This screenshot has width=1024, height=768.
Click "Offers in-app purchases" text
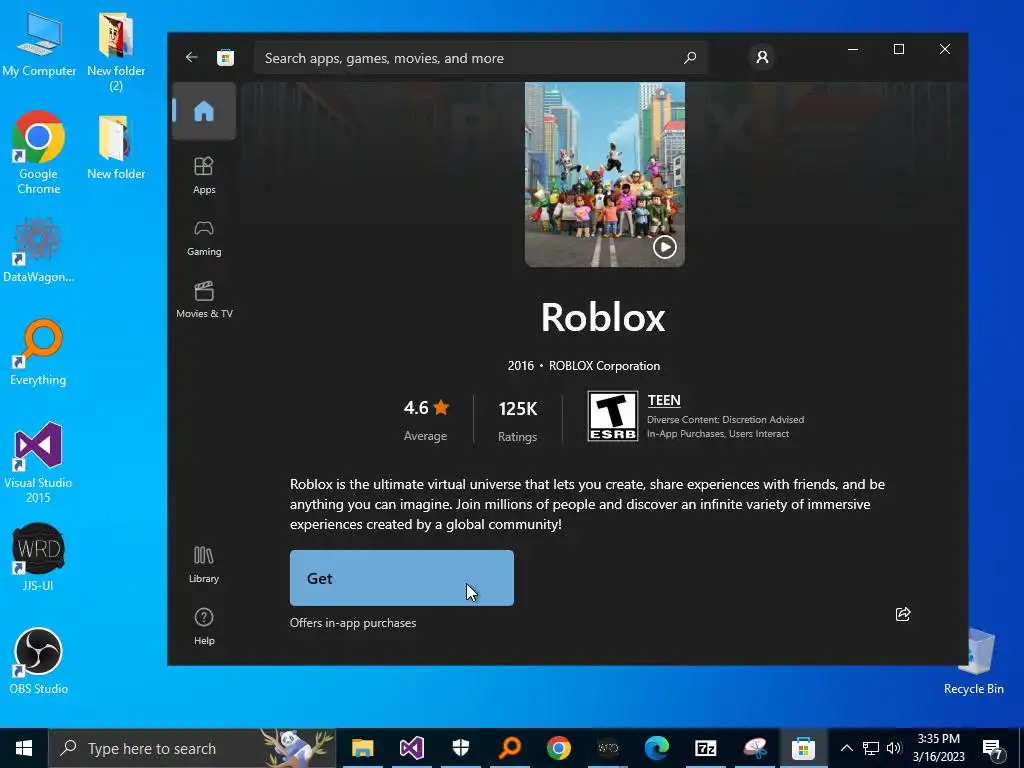[x=353, y=623]
